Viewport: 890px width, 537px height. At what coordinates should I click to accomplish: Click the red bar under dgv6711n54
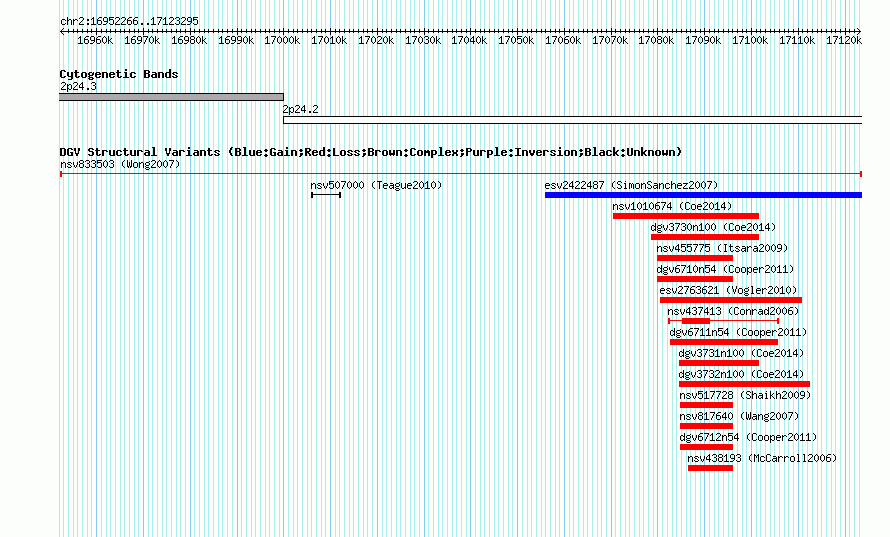pyautogui.click(x=724, y=342)
